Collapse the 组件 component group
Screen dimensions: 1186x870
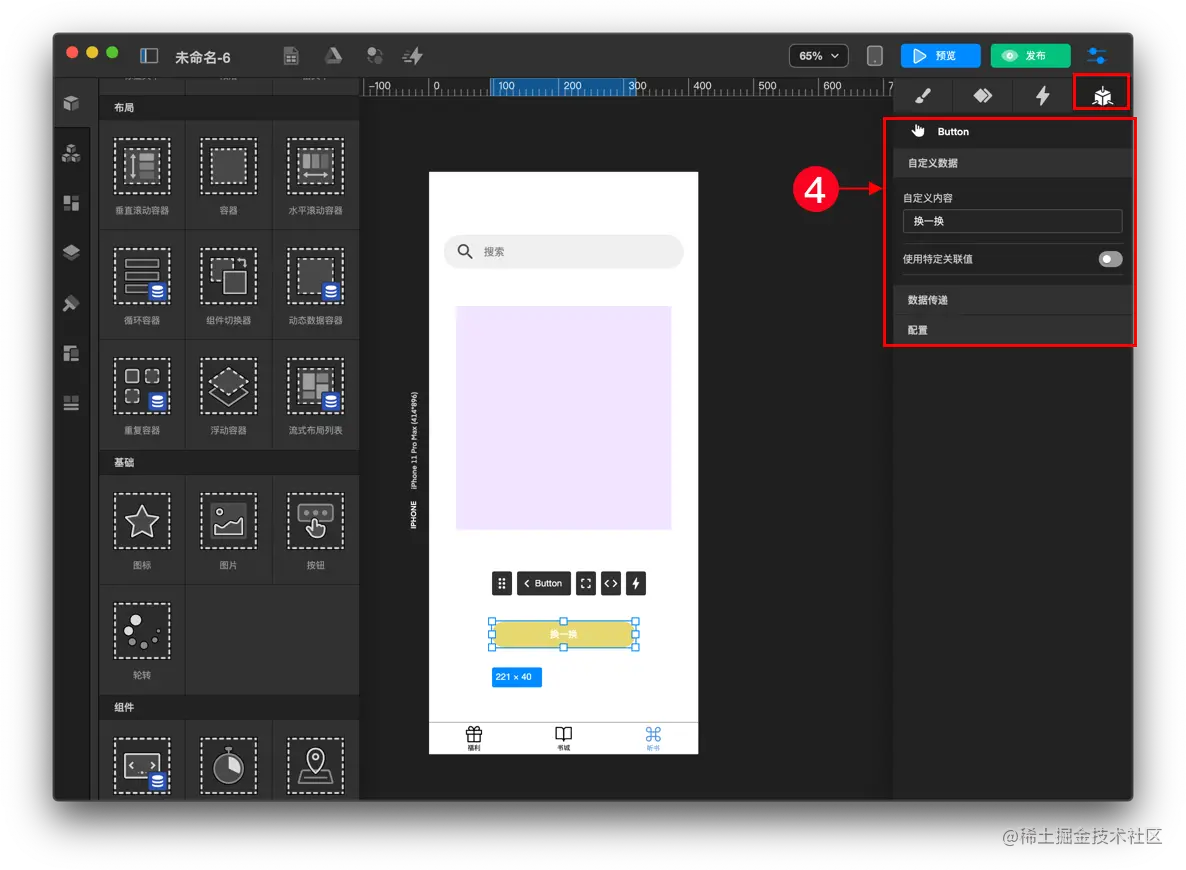click(x=229, y=707)
